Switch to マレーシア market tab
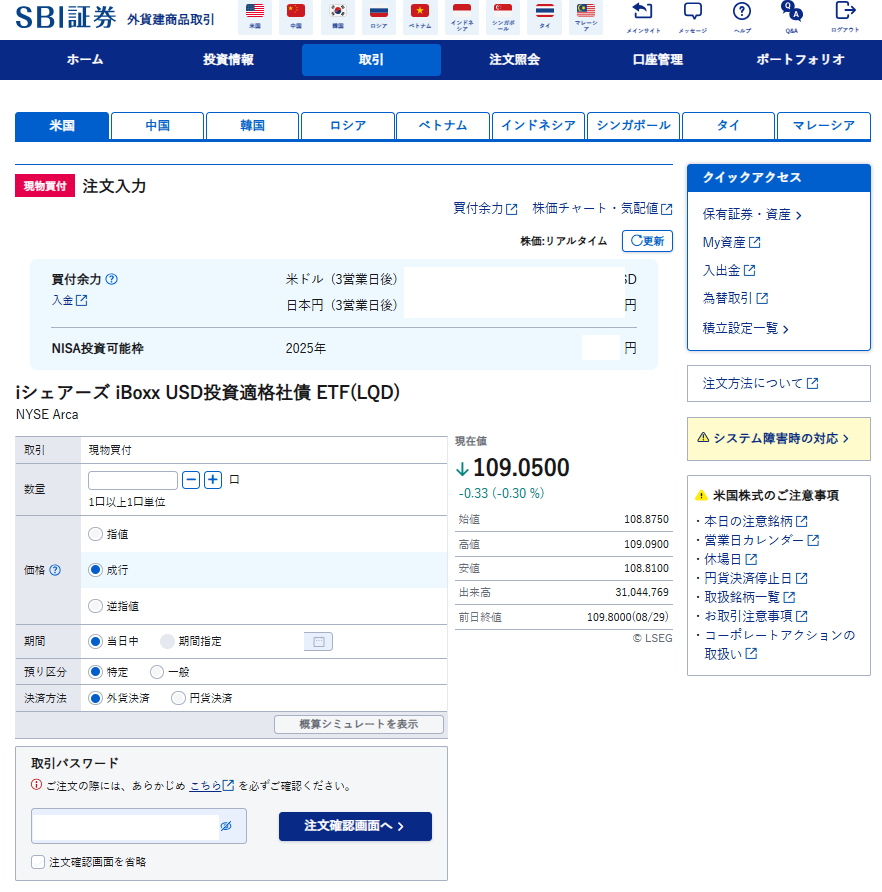 click(823, 126)
